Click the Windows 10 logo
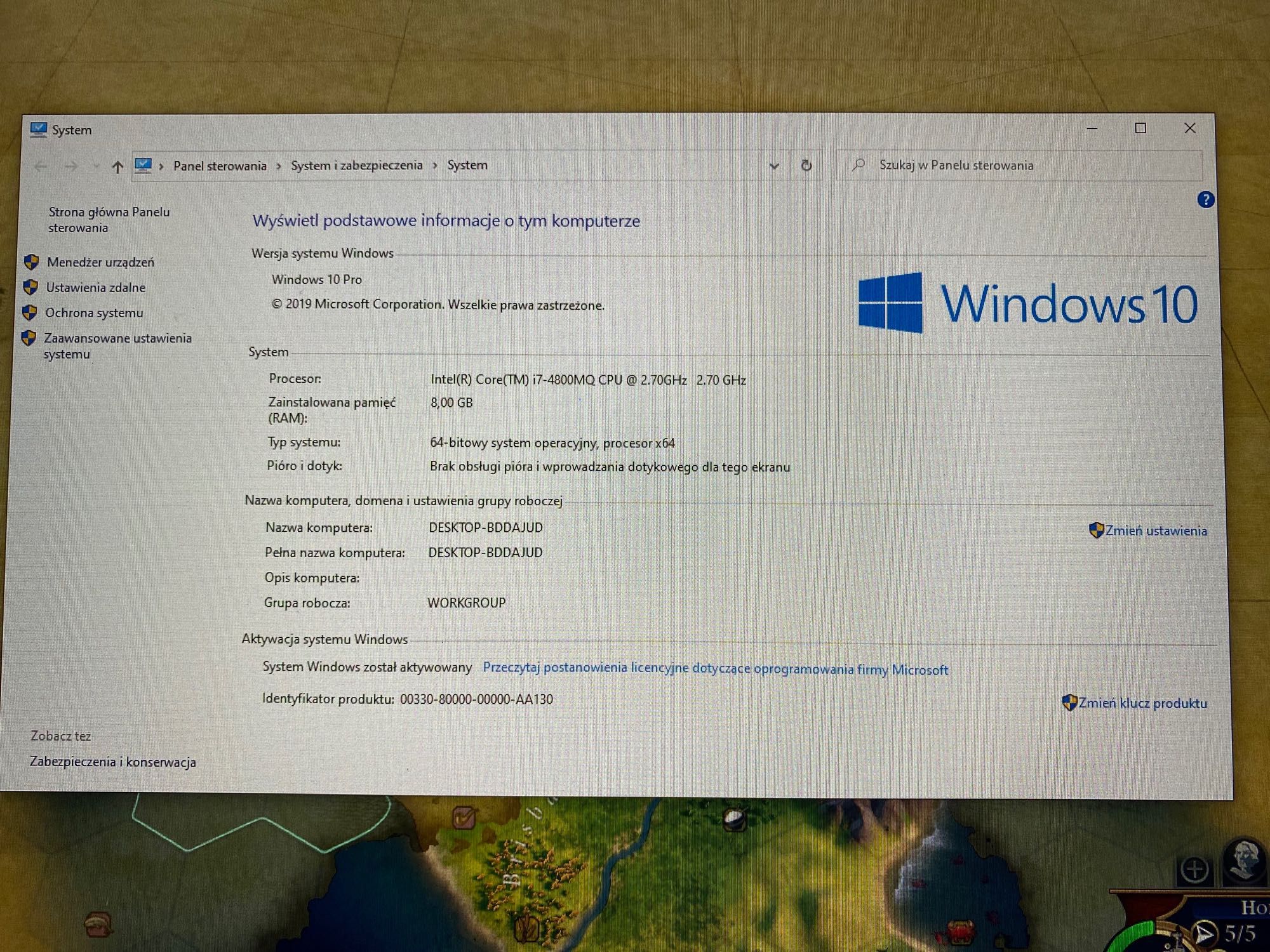Viewport: 1270px width, 952px height. click(x=1028, y=303)
